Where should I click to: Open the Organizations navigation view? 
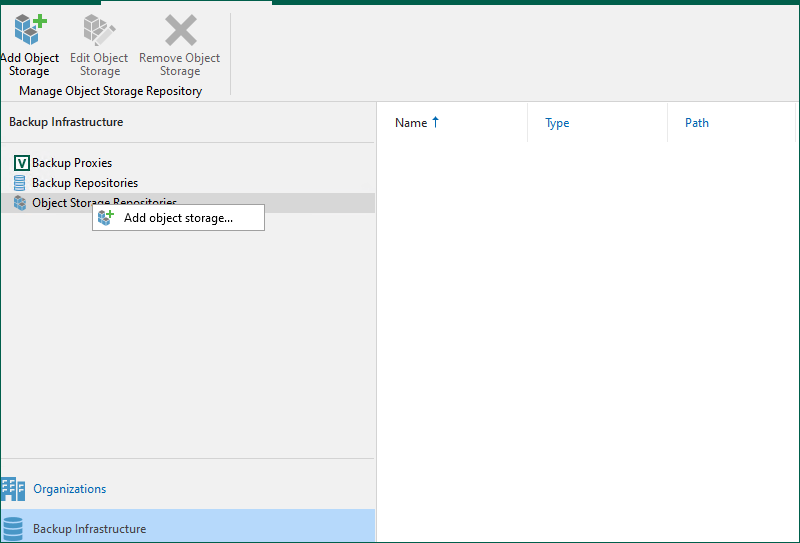pyautogui.click(x=69, y=489)
